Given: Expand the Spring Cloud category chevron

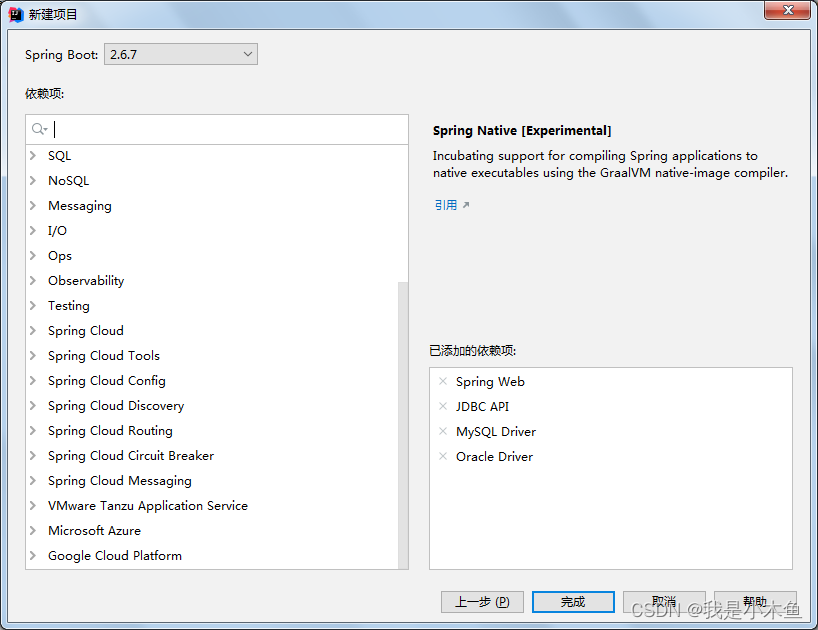Looking at the screenshot, I should coord(33,331).
